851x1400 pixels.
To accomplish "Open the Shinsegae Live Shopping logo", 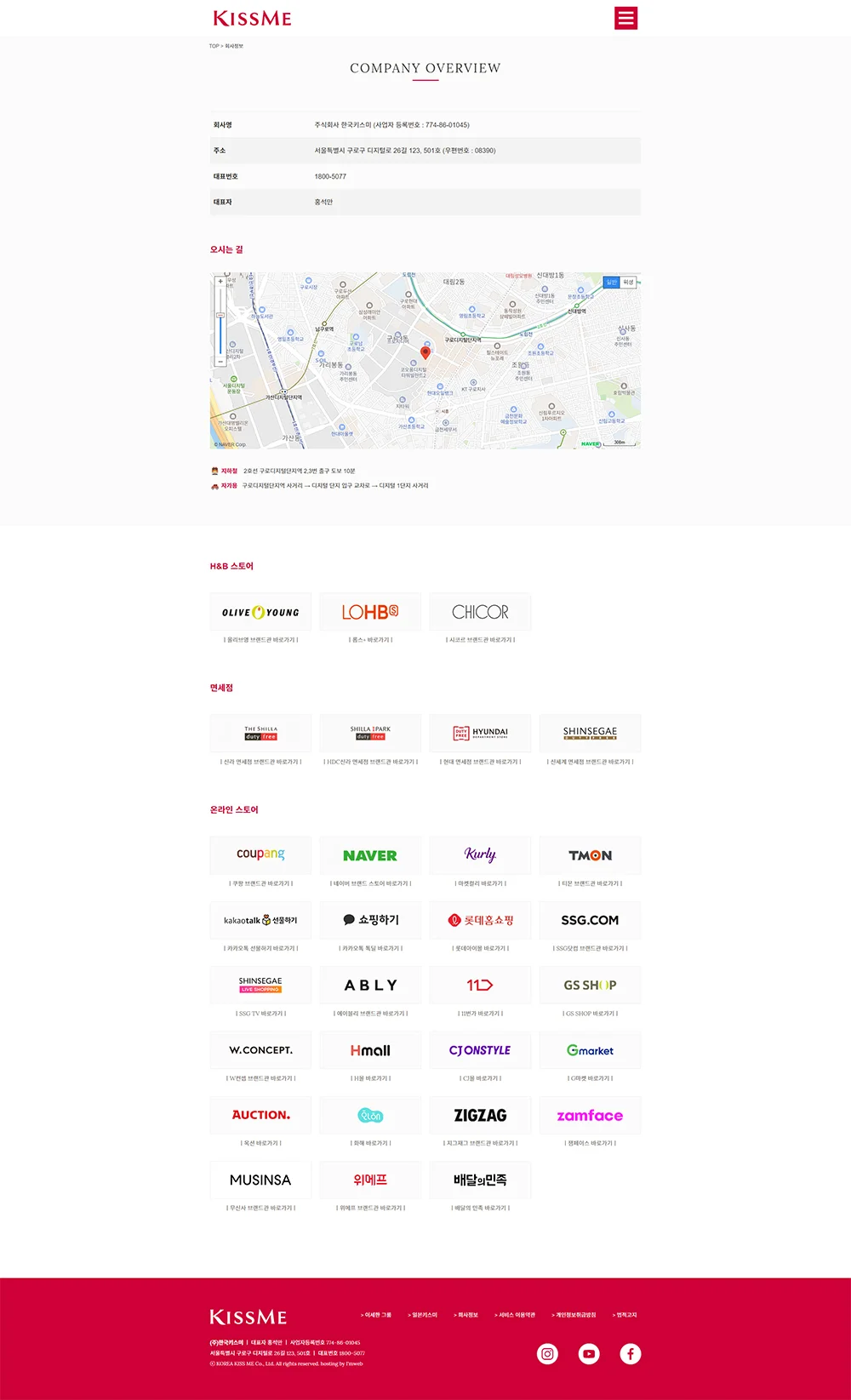I will click(260, 985).
